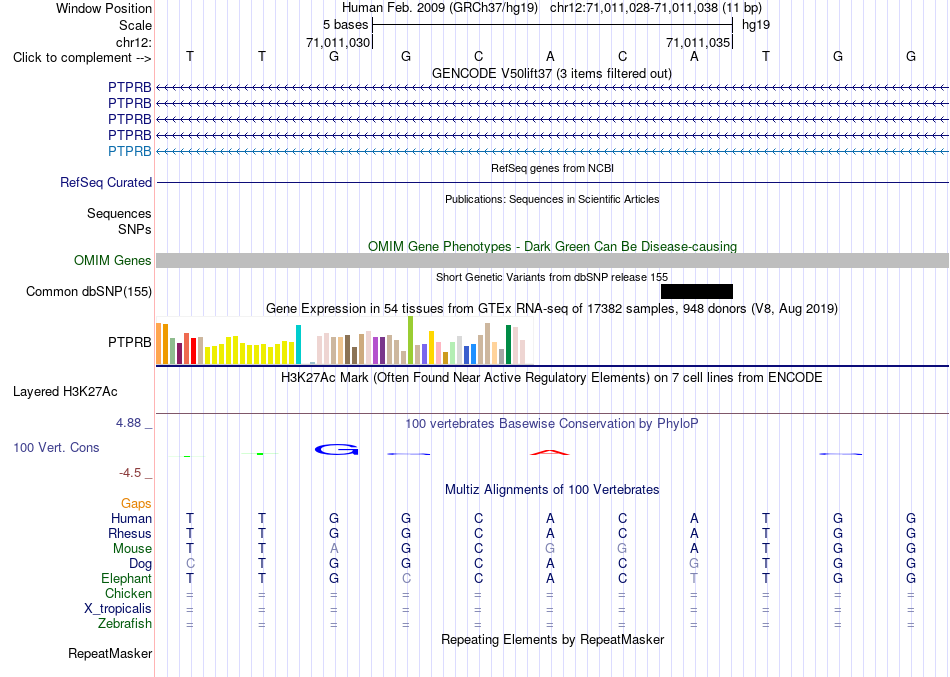950x677 pixels.
Task: Select the Human species row label
Action: 131,519
